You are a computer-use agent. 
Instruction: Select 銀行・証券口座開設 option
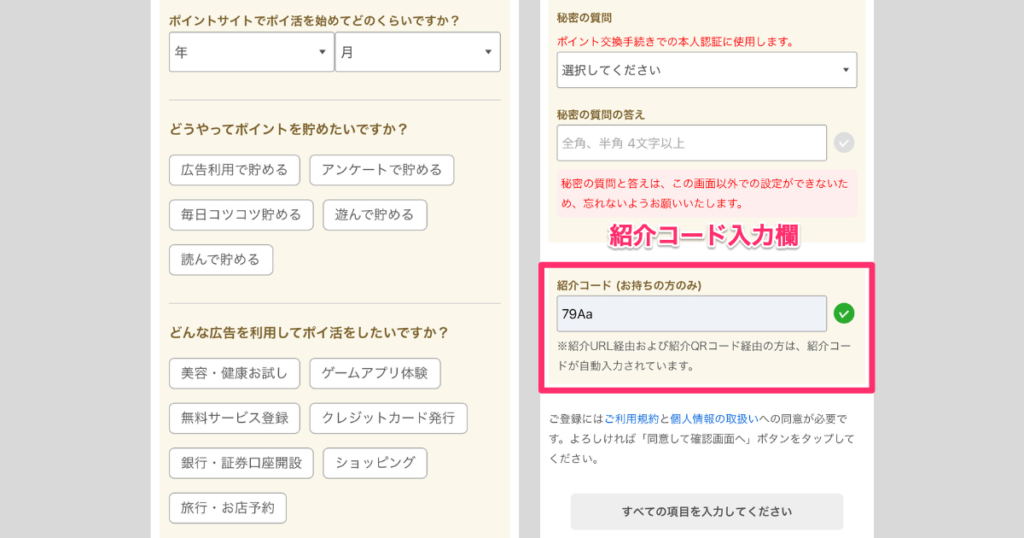pos(241,463)
